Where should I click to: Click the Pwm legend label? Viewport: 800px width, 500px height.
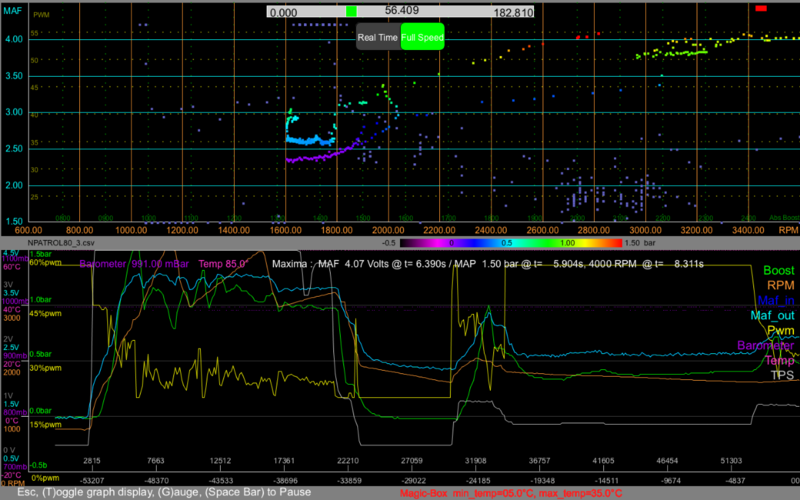click(779, 330)
